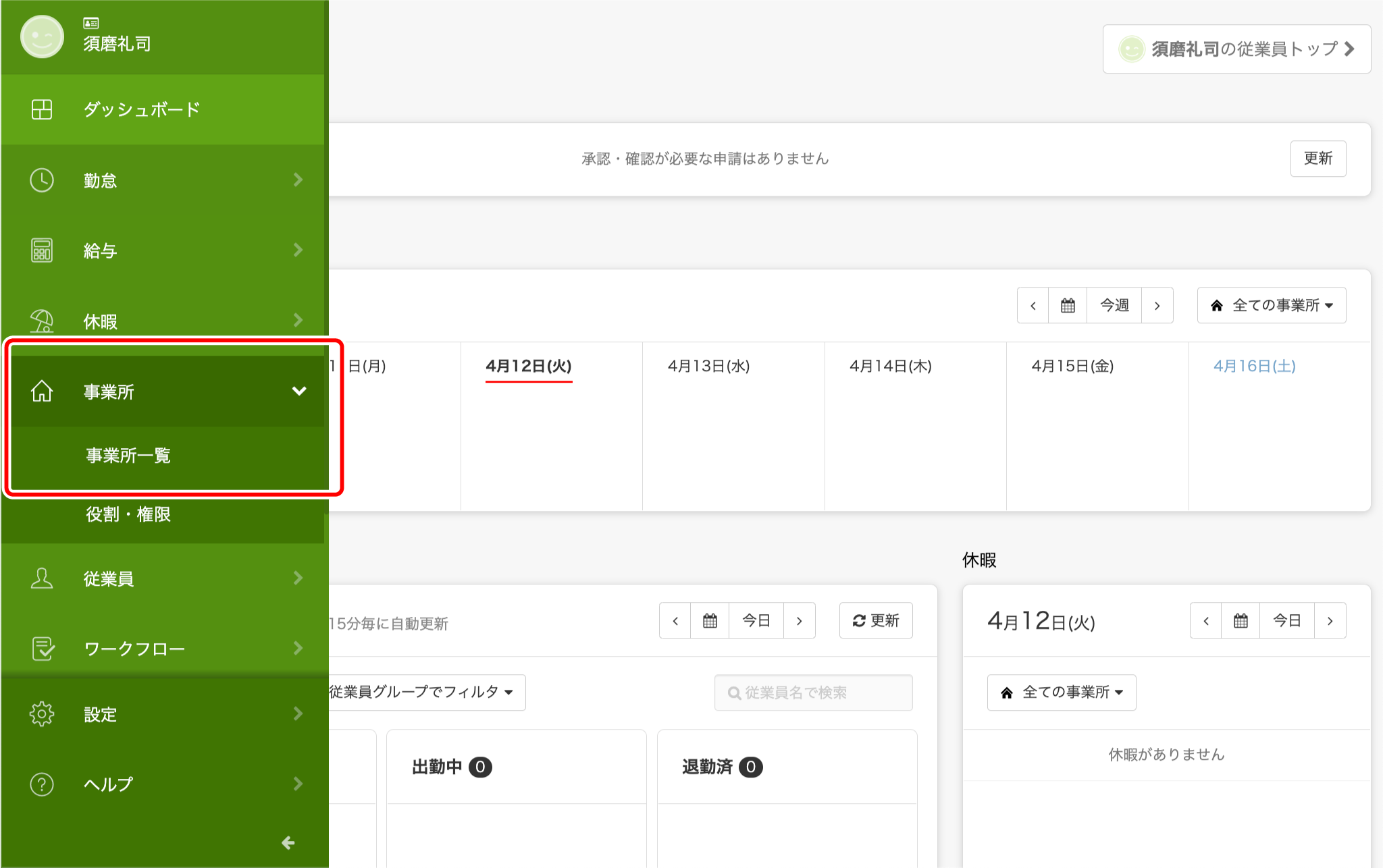1383x868 pixels.
Task: Open ワークフロー from the sidebar icon
Action: (x=41, y=648)
